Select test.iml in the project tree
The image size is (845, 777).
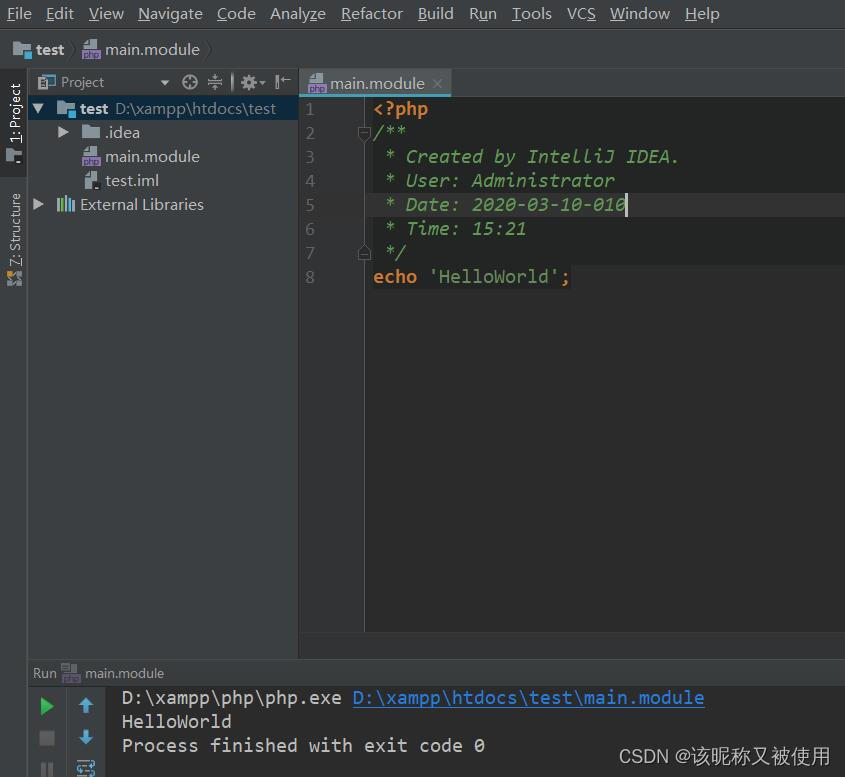131,180
